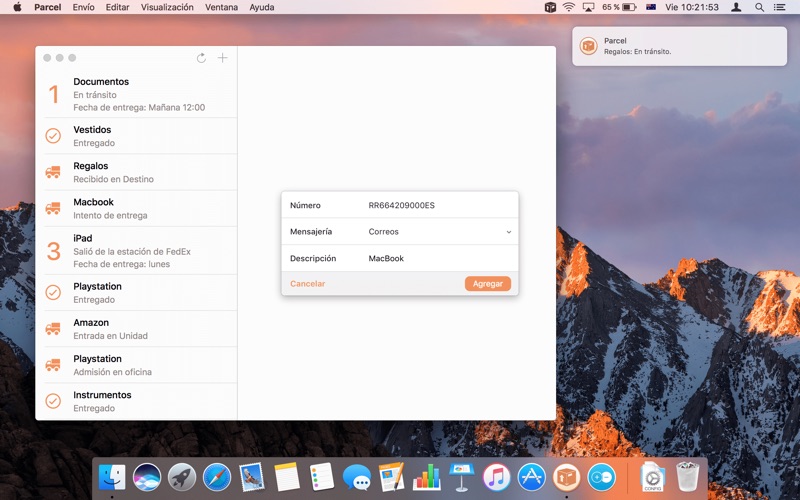
Task: Open Reminders from the Dock
Action: tap(322, 478)
